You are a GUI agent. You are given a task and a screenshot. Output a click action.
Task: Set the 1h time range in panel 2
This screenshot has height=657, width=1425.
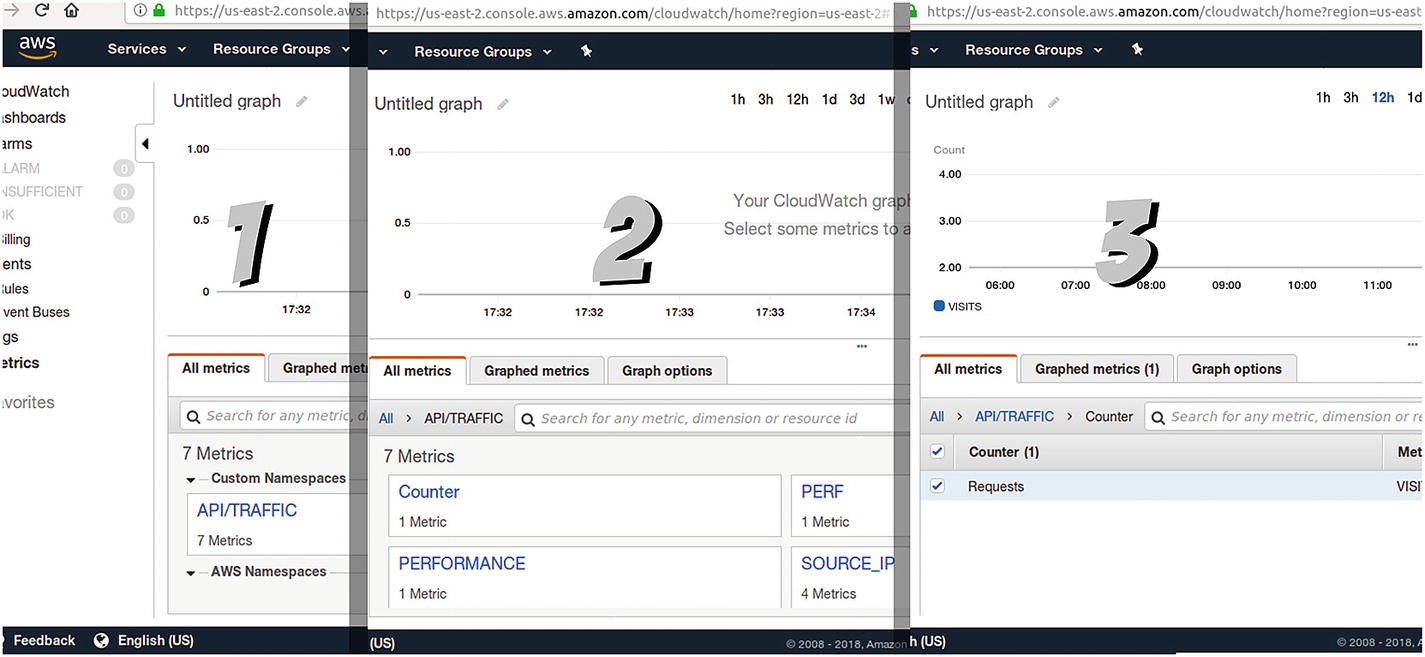point(738,99)
